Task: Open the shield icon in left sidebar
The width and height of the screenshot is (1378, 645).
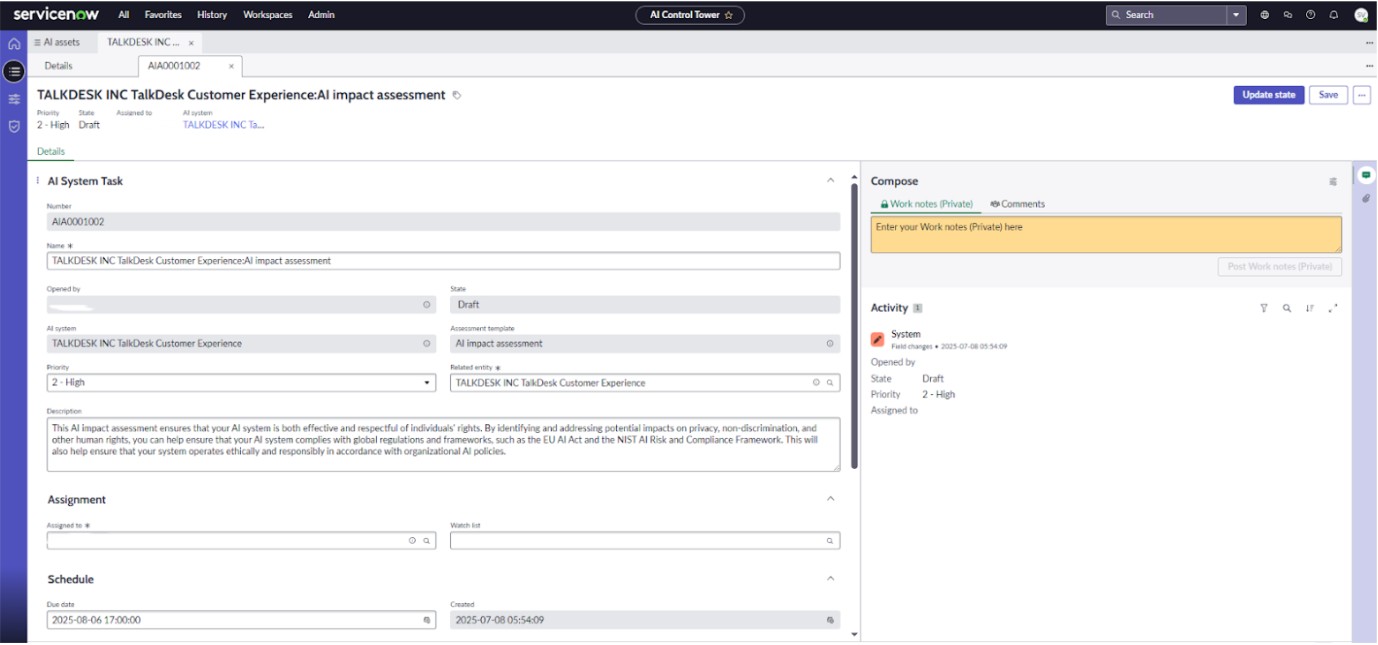Action: coord(14,127)
